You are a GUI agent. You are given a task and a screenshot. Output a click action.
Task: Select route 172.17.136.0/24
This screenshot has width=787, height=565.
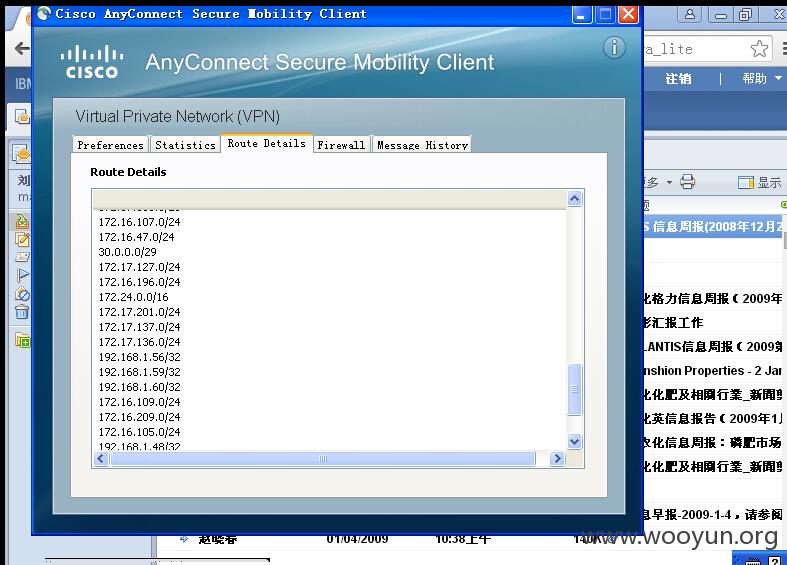[x=139, y=342]
